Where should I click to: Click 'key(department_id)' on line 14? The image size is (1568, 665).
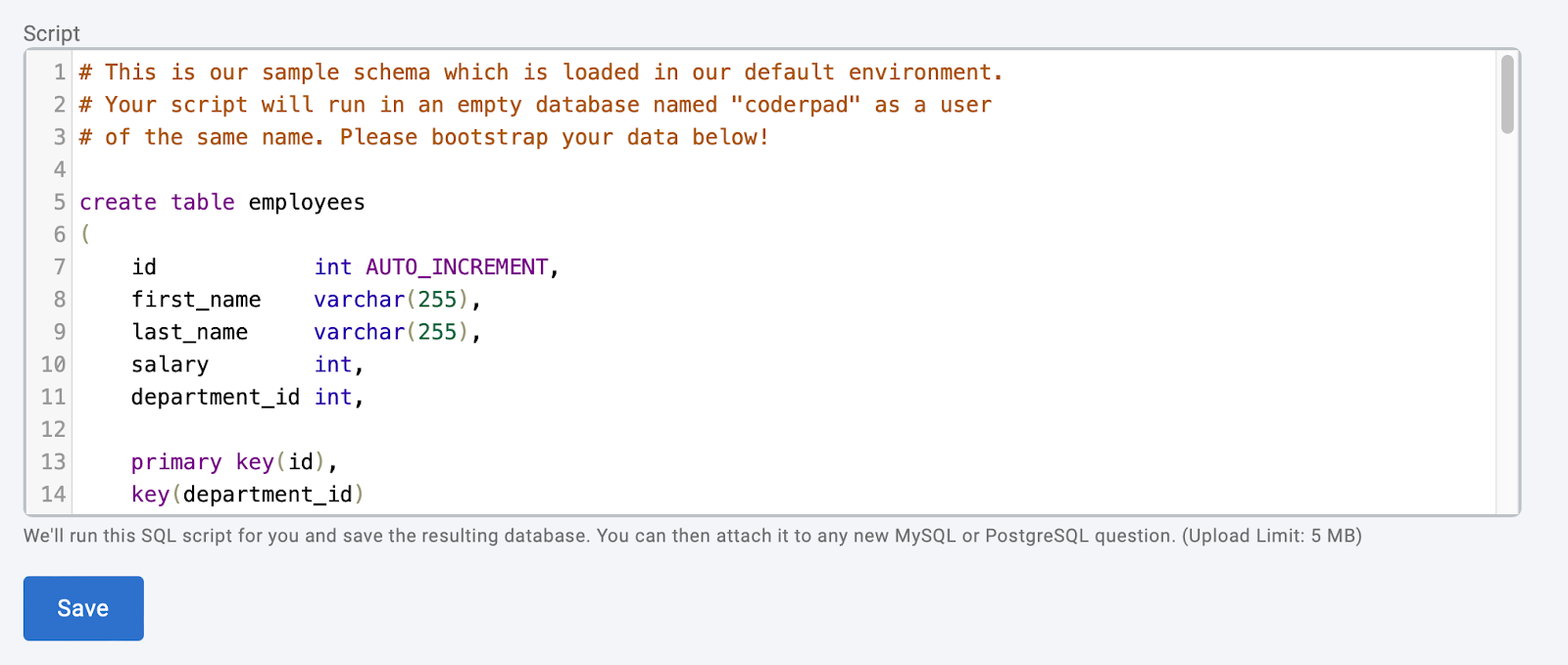tap(247, 494)
